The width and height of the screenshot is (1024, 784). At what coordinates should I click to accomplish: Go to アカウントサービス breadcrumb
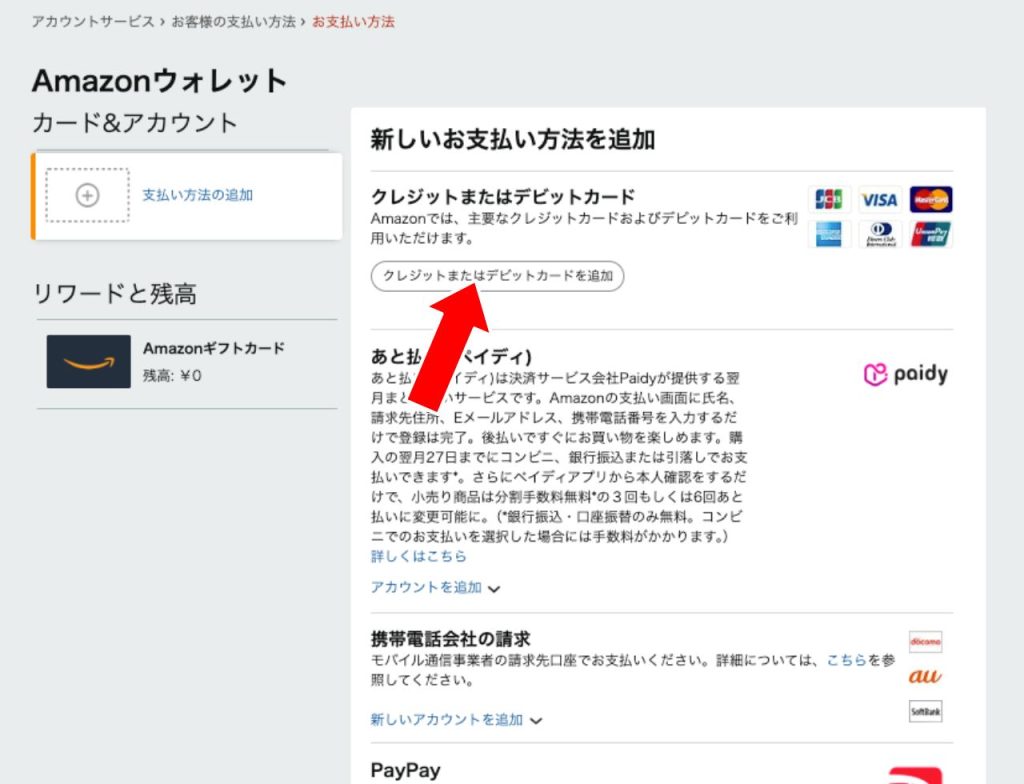(93, 21)
